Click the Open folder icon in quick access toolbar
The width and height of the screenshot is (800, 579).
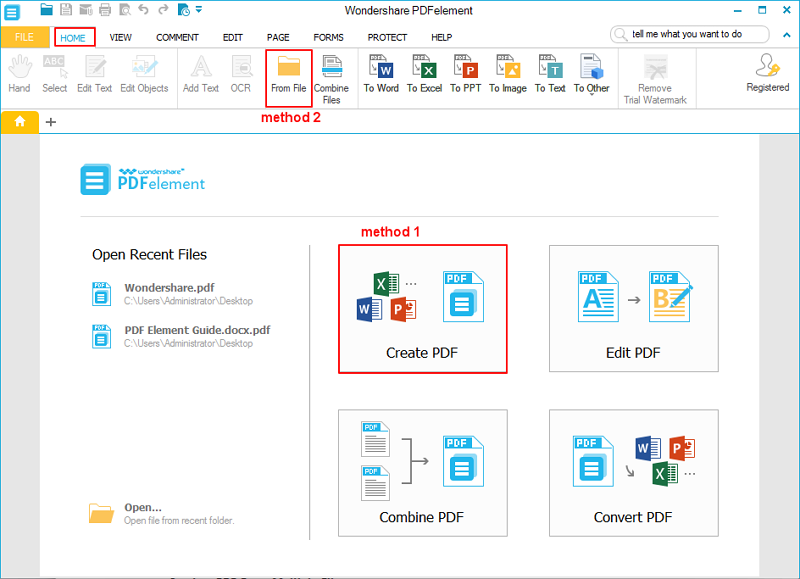[x=46, y=9]
